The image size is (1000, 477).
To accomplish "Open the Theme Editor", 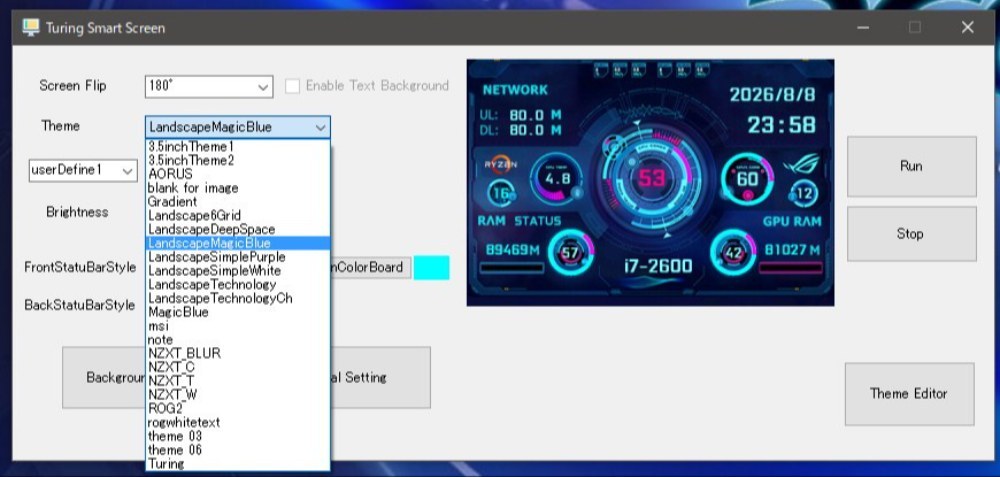I will (909, 394).
